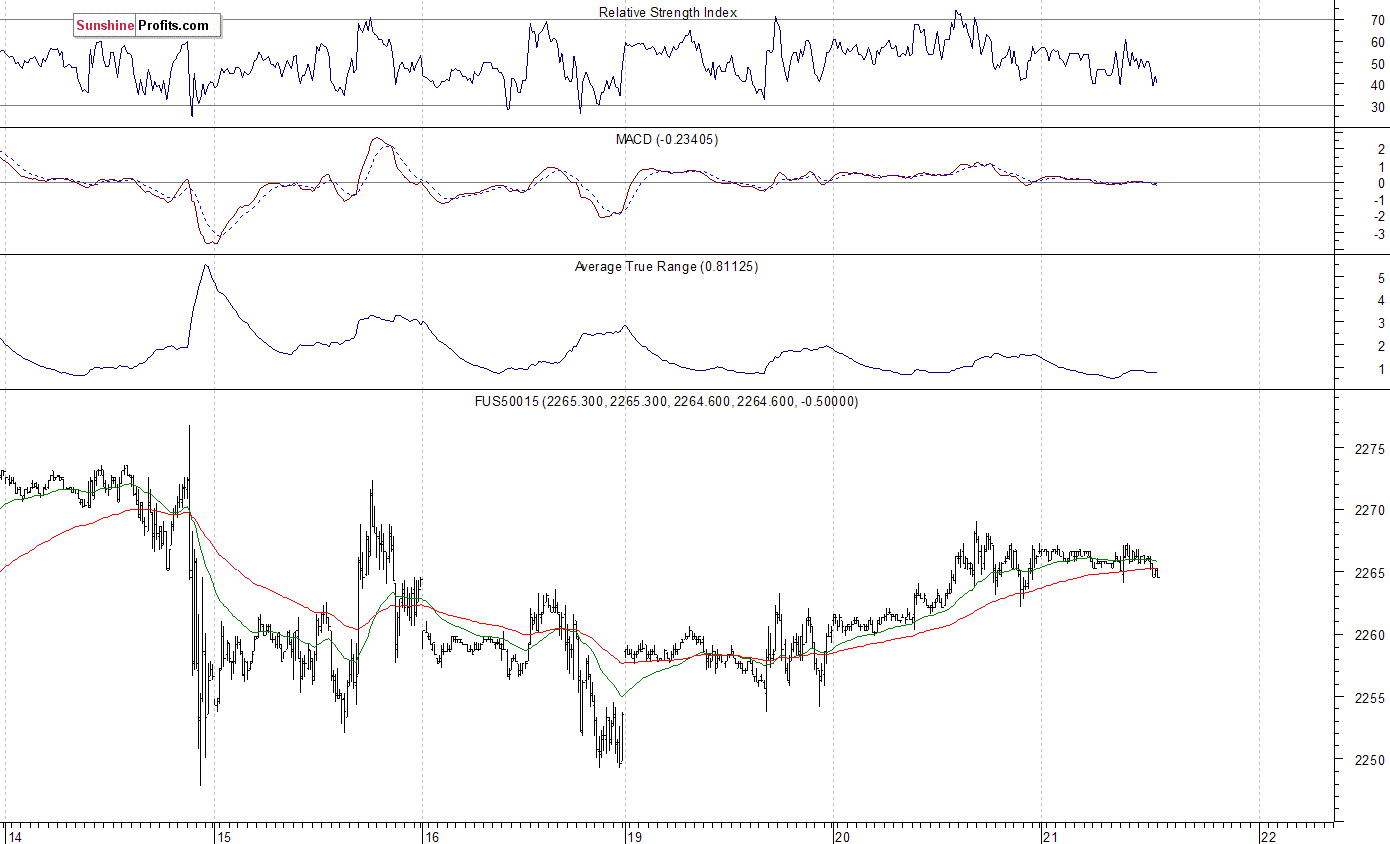Screen dimensions: 1390x844
Task: Select the FUS50015 price chart title
Action: (666, 401)
